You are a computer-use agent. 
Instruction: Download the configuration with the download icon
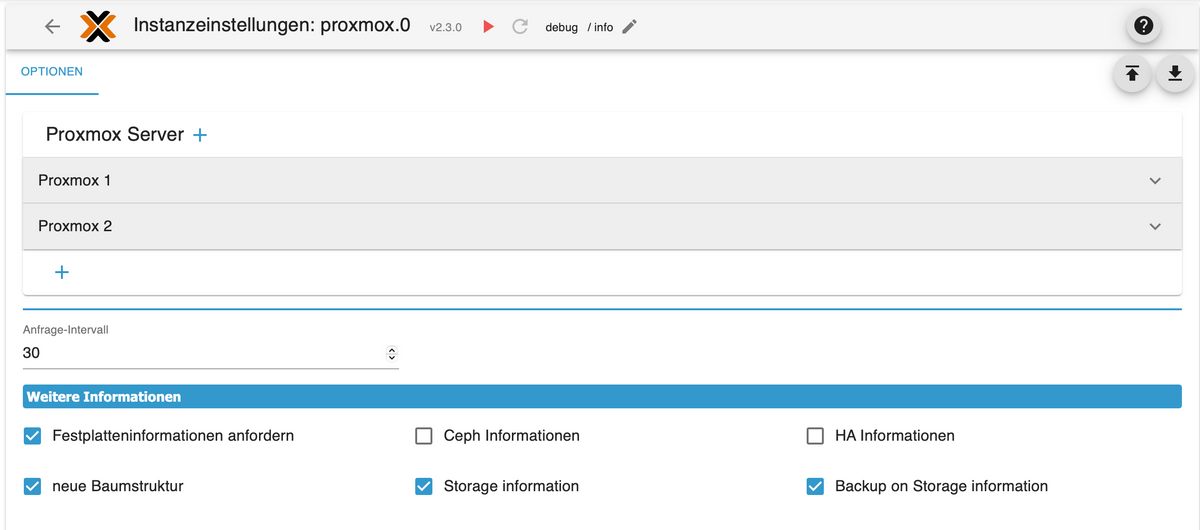tap(1175, 73)
